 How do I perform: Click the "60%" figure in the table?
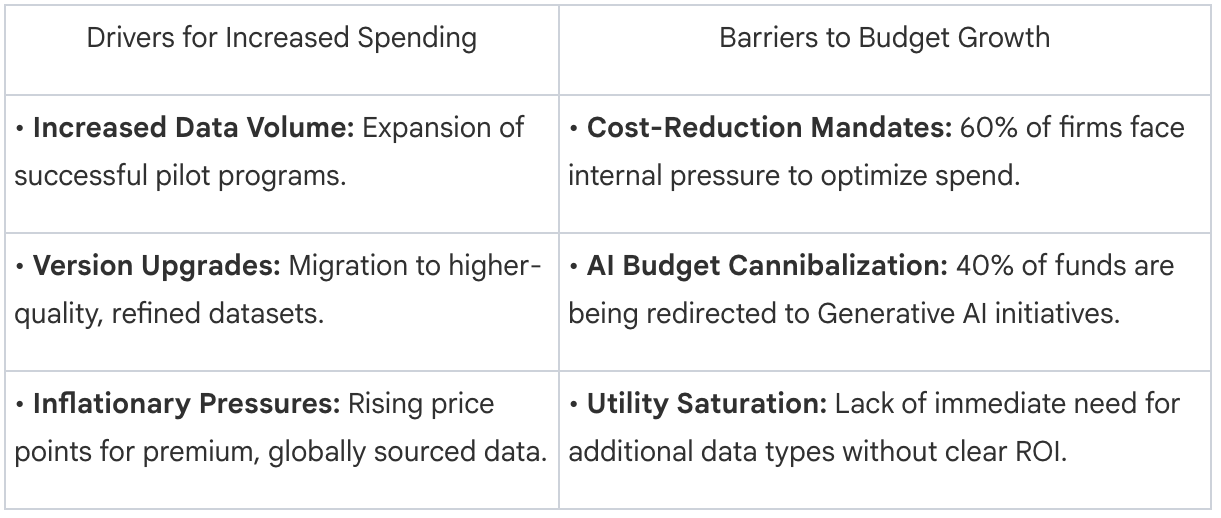(x=980, y=128)
